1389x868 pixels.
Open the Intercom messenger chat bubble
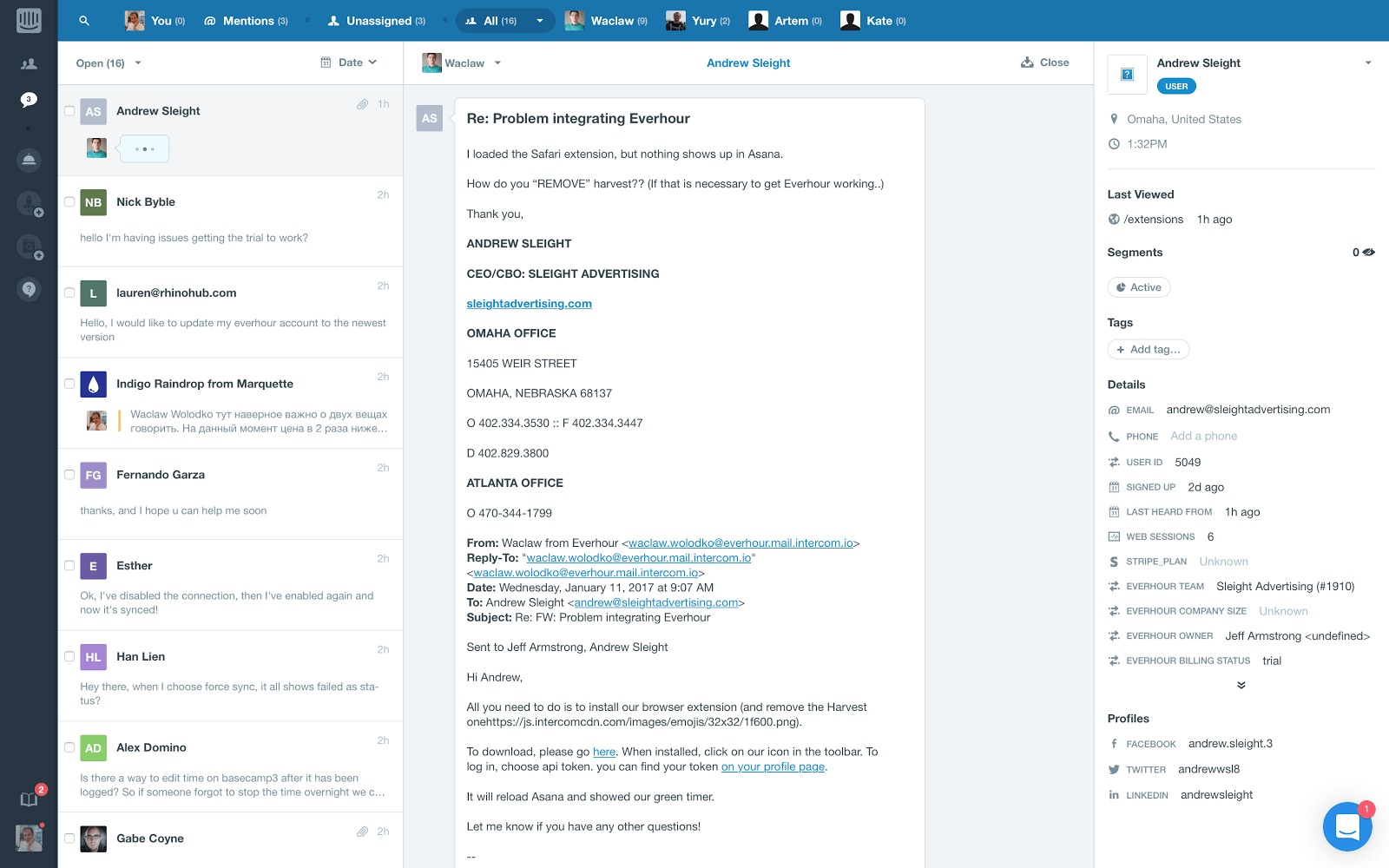point(1347,826)
